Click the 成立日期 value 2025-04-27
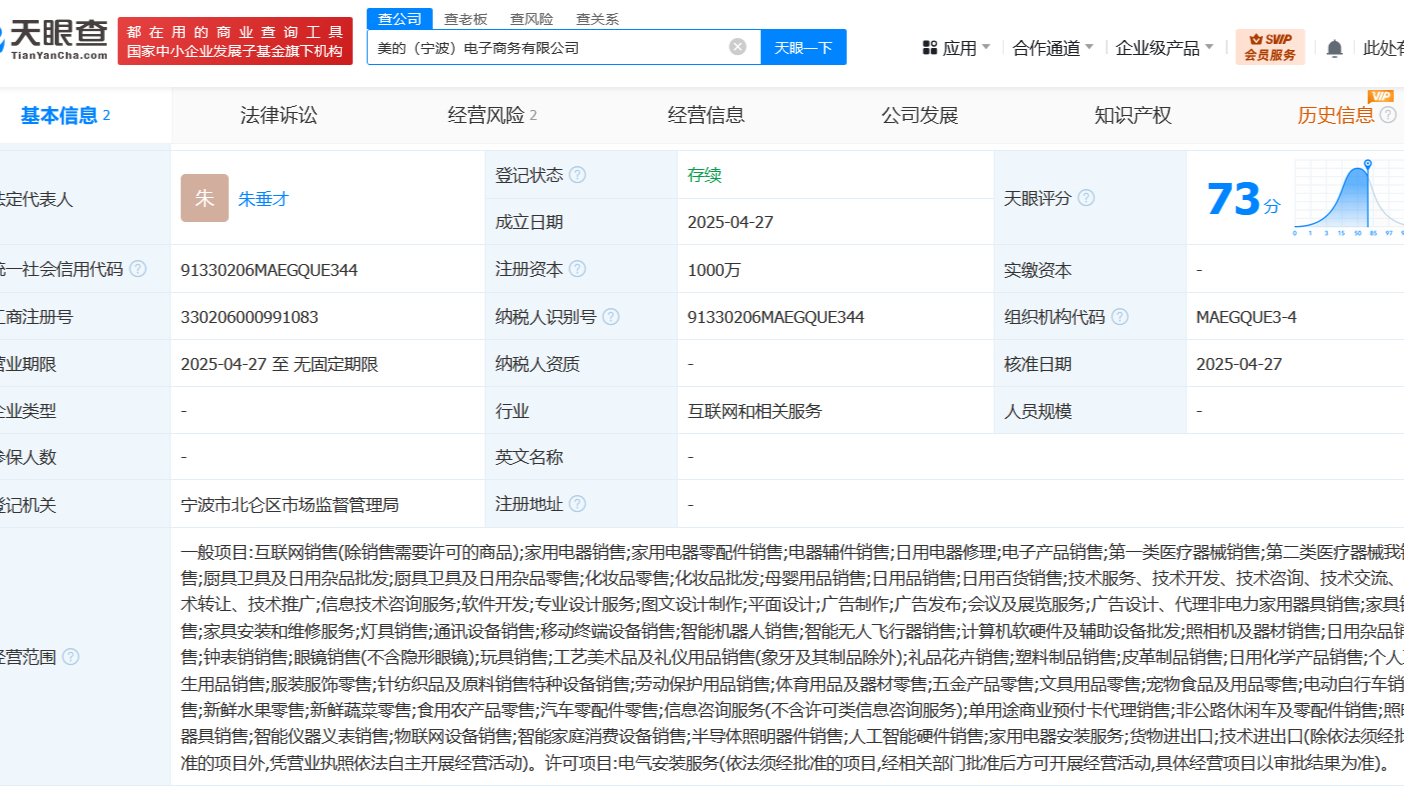The image size is (1404, 790). pos(730,222)
